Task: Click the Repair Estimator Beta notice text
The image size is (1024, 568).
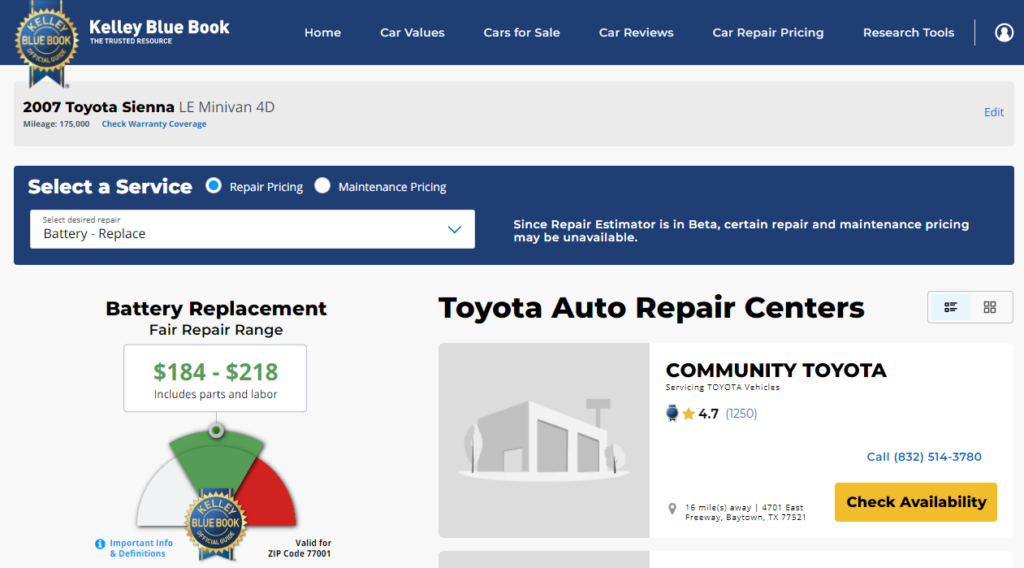Action: coord(741,230)
